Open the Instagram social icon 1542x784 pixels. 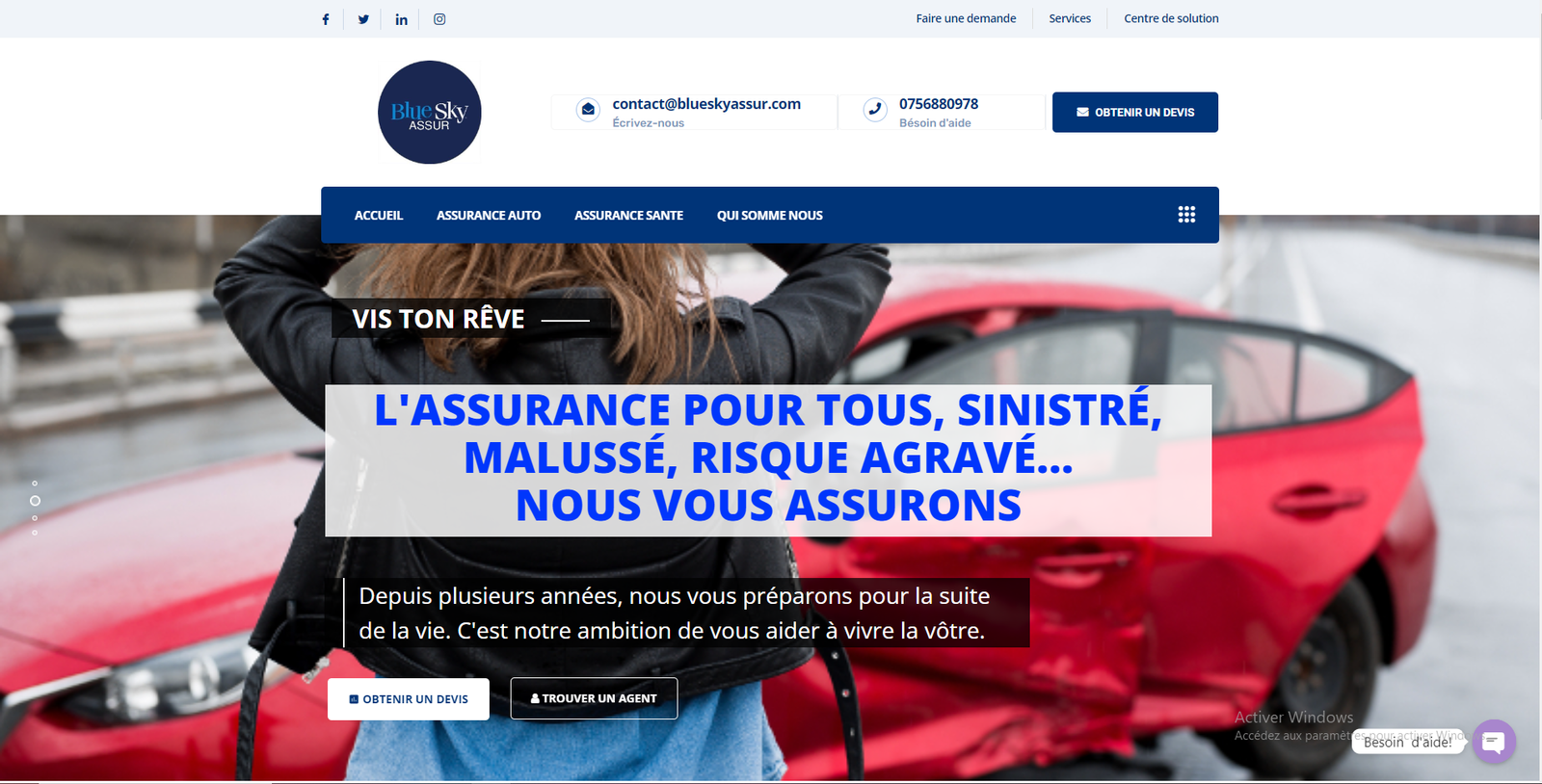(x=439, y=19)
